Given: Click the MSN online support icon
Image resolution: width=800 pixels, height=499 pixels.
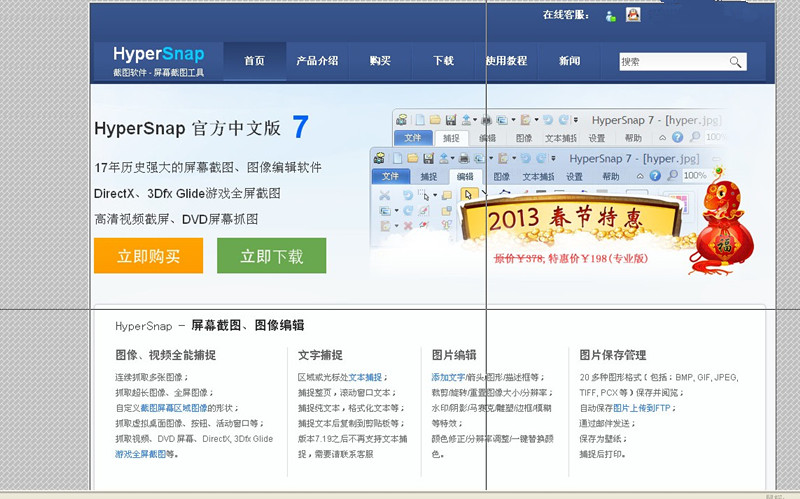Looking at the screenshot, I should point(611,15).
